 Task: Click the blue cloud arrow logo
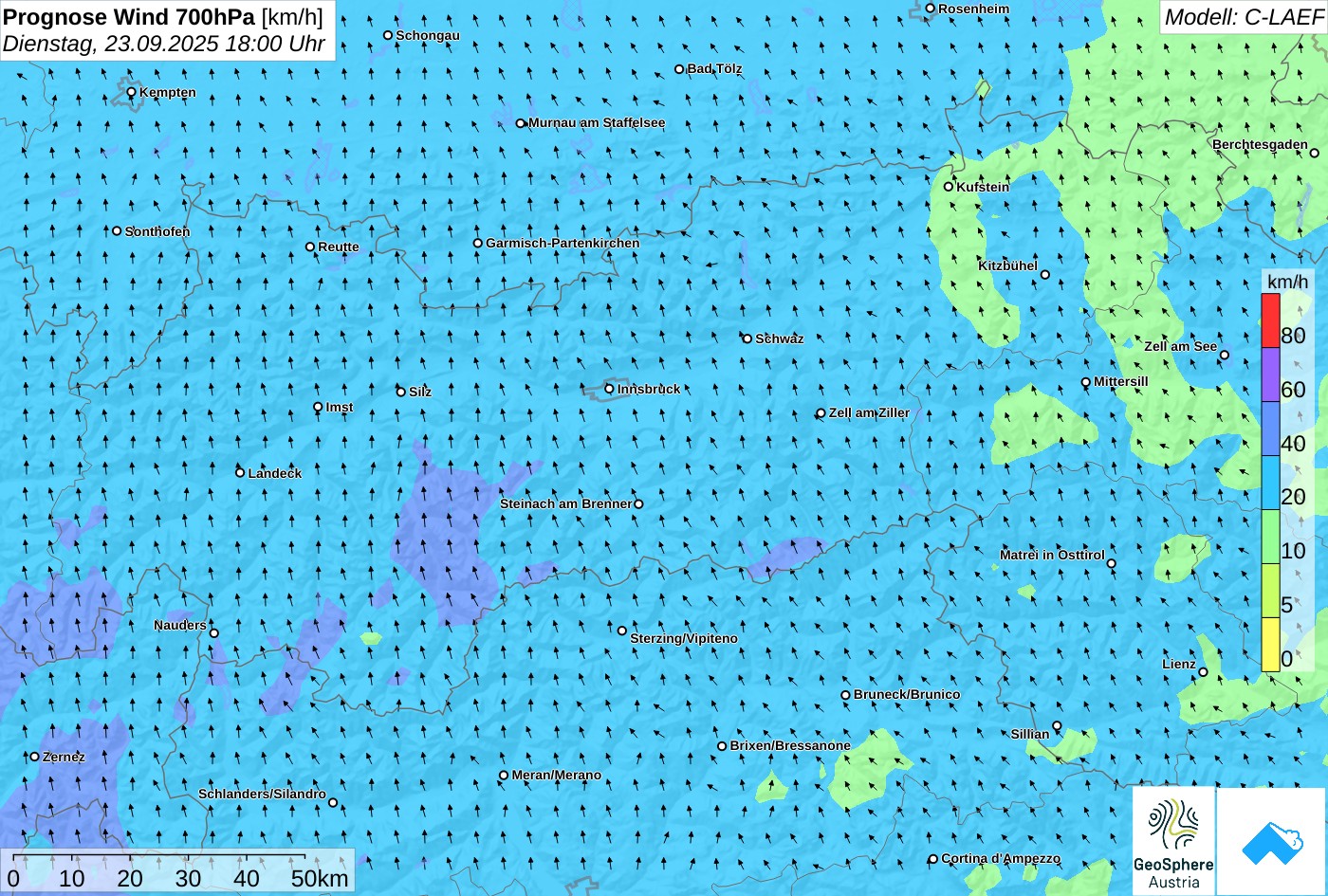(x=1272, y=842)
